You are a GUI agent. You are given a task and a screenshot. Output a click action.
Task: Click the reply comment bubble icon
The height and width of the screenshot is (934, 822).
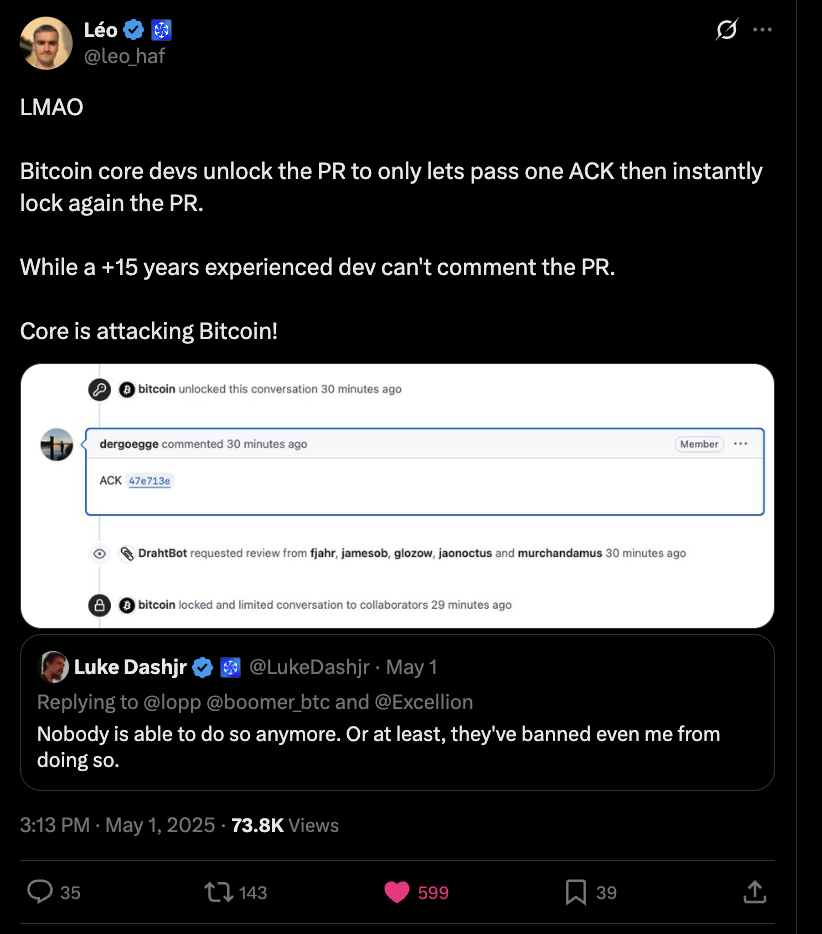pyautogui.click(x=40, y=891)
